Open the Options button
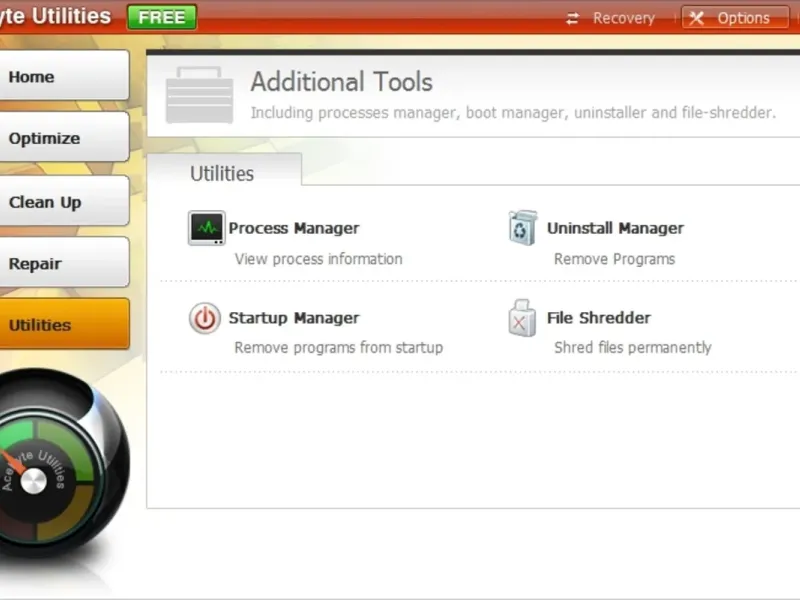800x600 pixels. pos(735,18)
